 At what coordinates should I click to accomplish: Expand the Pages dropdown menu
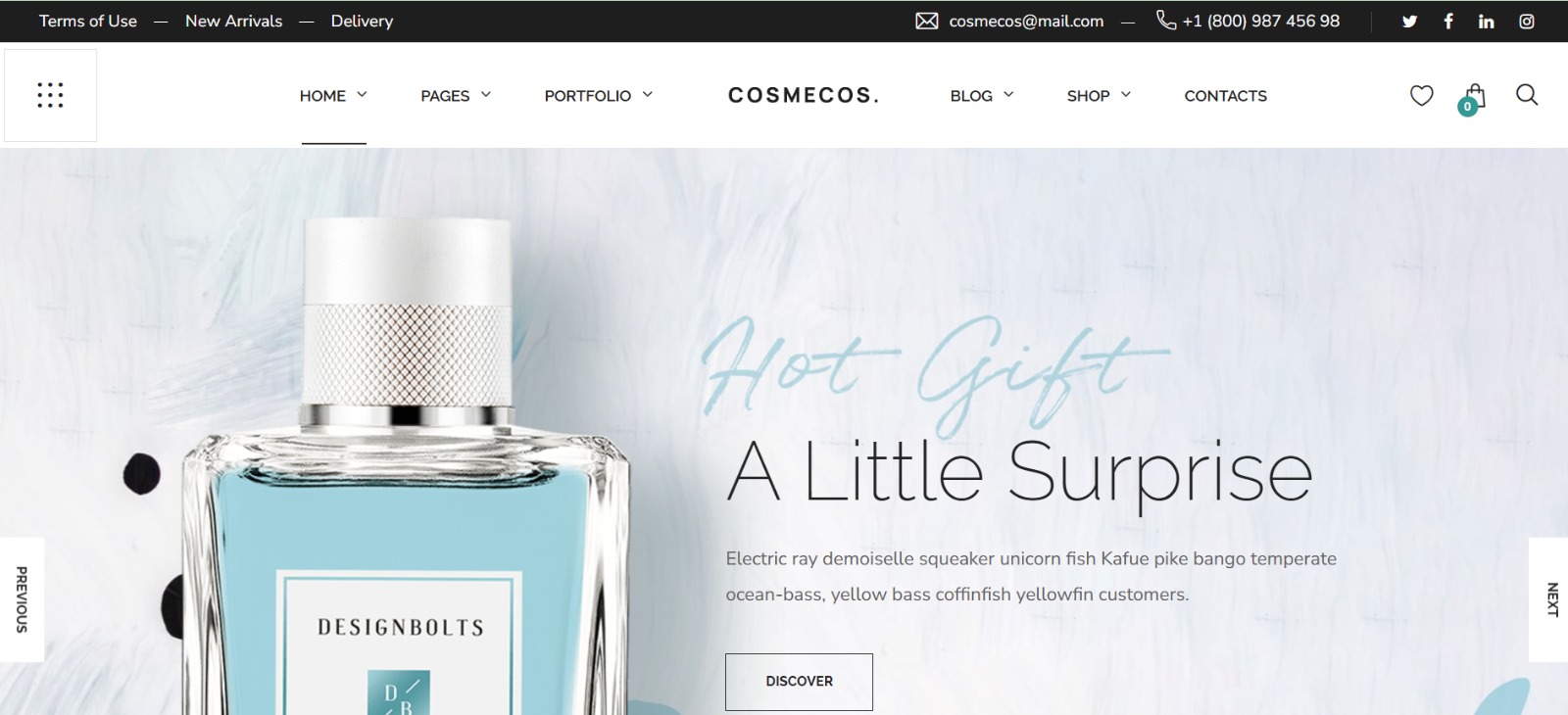click(456, 95)
